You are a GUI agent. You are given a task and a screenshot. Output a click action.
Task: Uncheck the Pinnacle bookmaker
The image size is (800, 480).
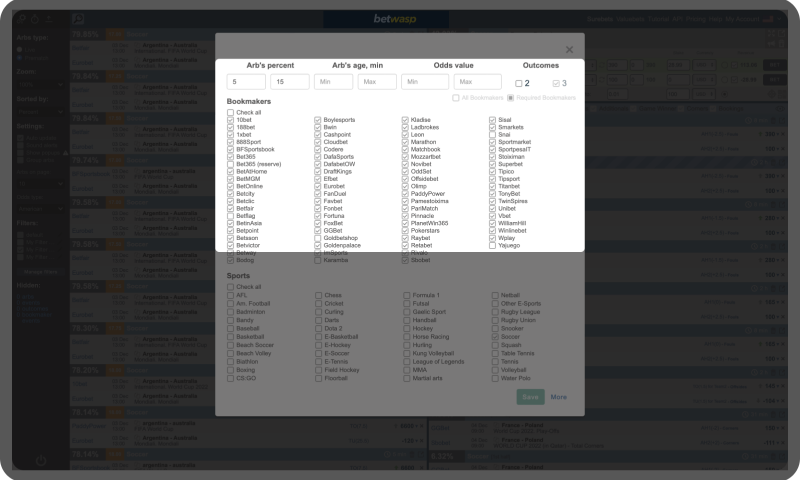[x=405, y=216]
